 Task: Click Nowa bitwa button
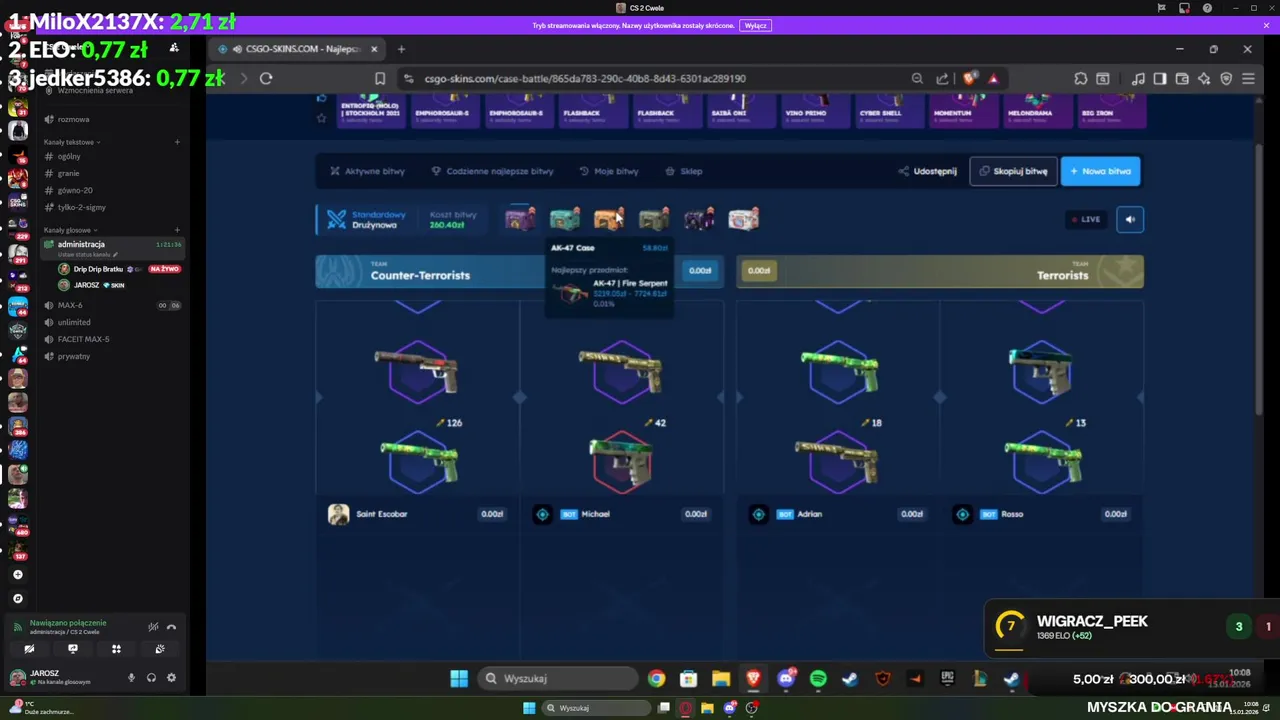point(1100,171)
